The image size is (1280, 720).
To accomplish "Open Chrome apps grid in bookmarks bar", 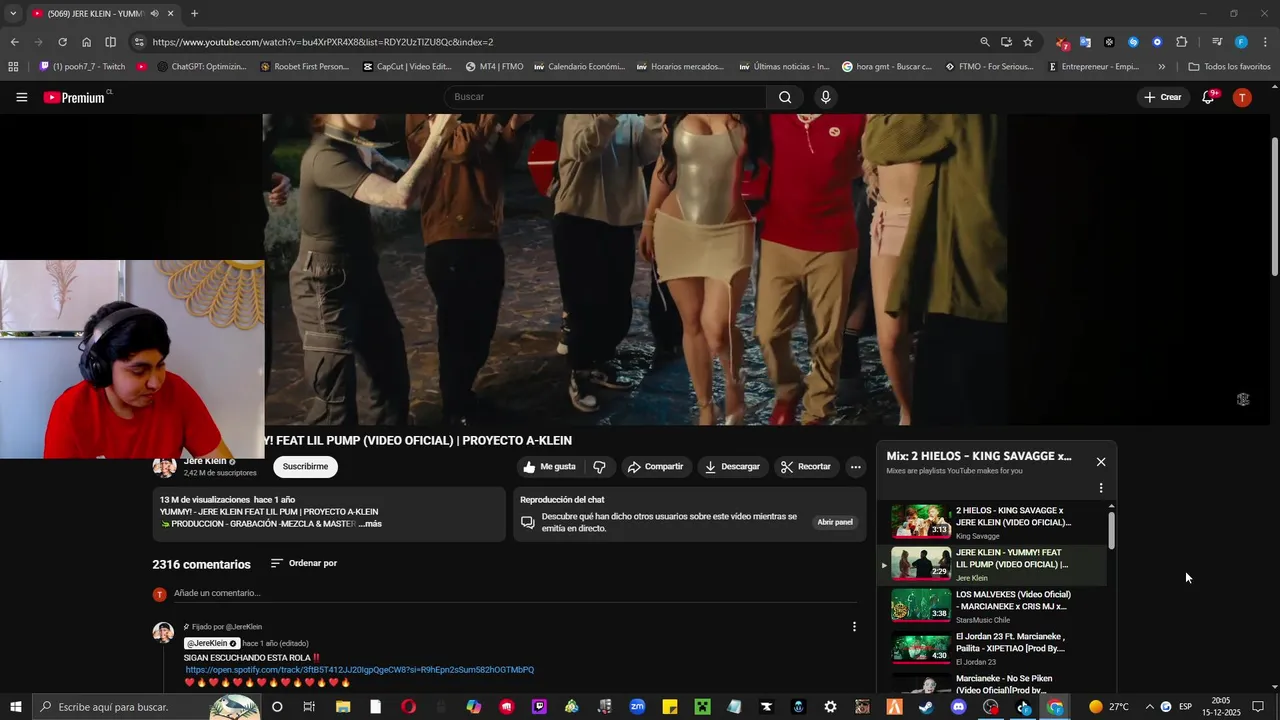I will (x=13, y=67).
